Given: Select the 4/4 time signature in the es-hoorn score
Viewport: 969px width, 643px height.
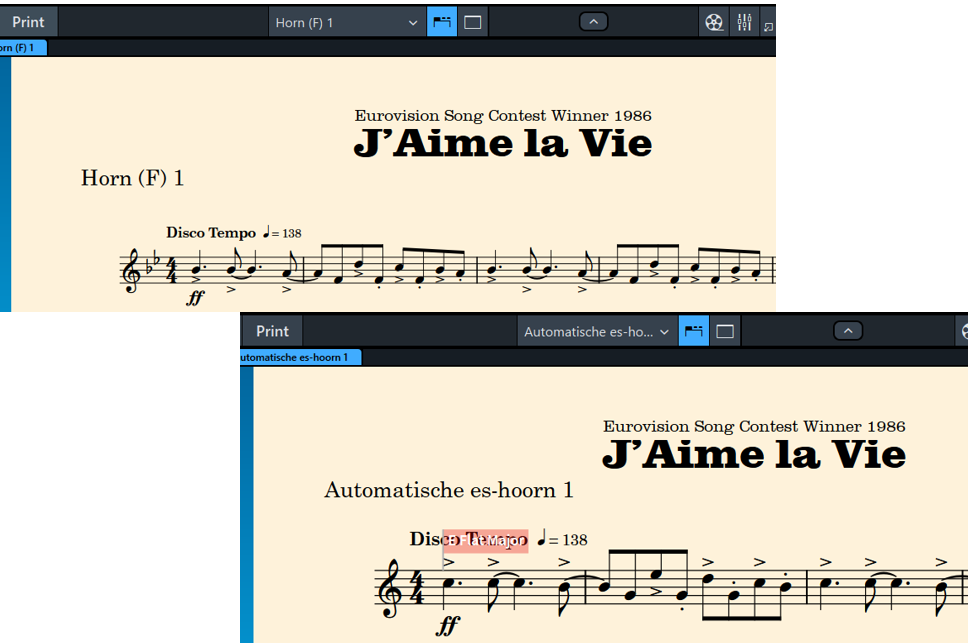Looking at the screenshot, I should pyautogui.click(x=418, y=588).
